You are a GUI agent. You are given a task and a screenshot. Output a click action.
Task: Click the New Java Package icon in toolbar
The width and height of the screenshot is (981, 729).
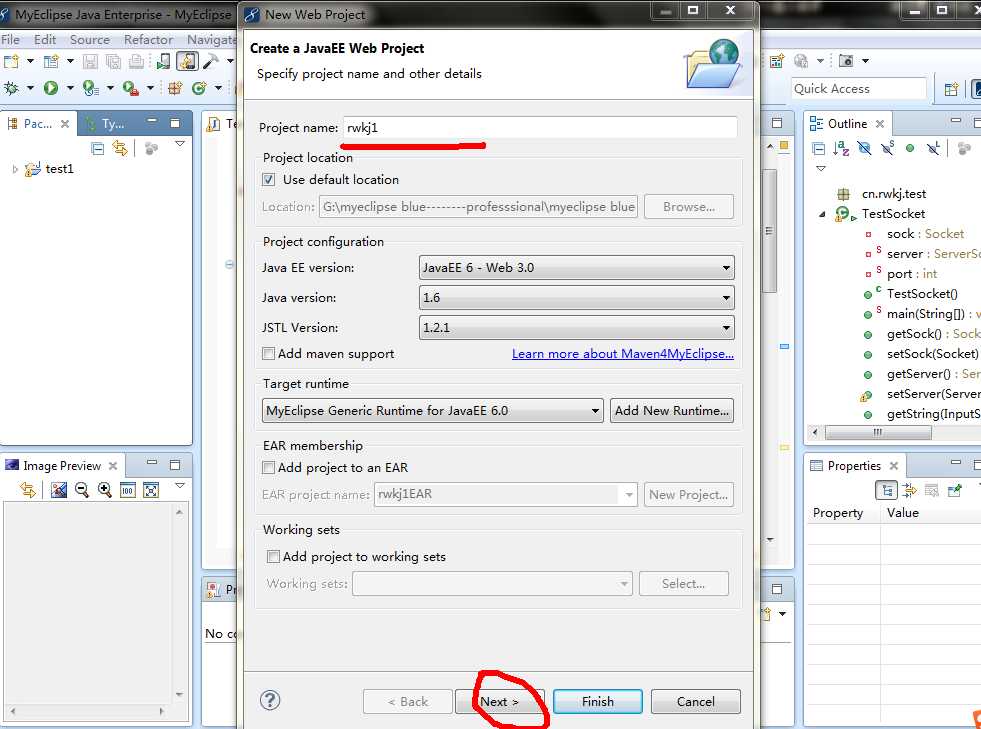pyautogui.click(x=175, y=88)
